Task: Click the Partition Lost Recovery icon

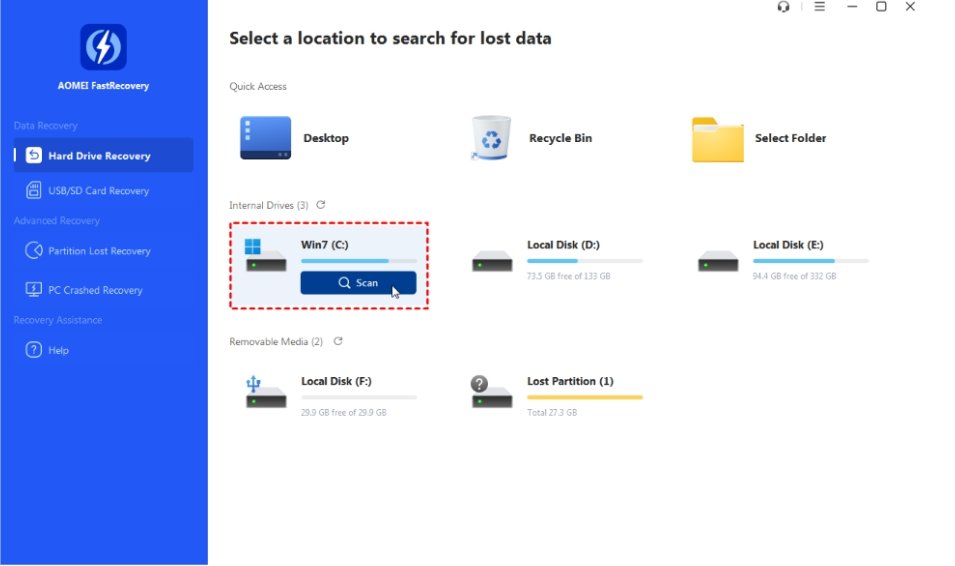Action: click(x=33, y=251)
